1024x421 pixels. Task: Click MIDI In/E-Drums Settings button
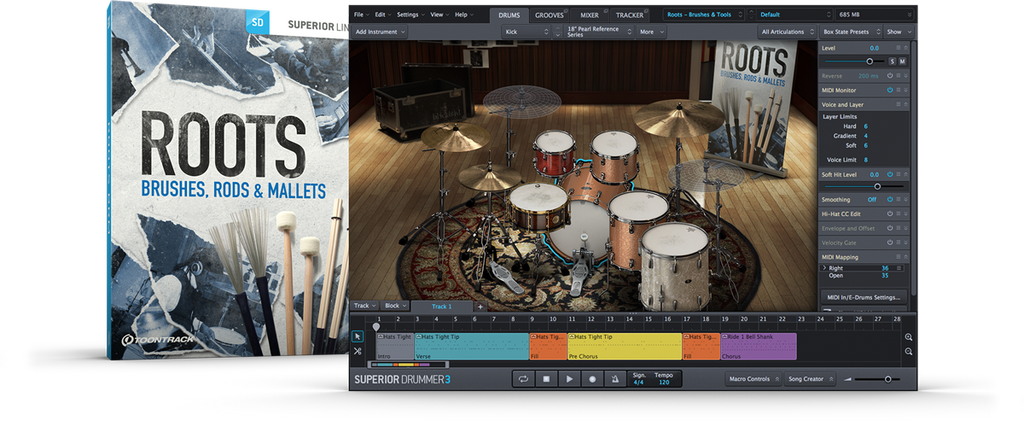[863, 297]
